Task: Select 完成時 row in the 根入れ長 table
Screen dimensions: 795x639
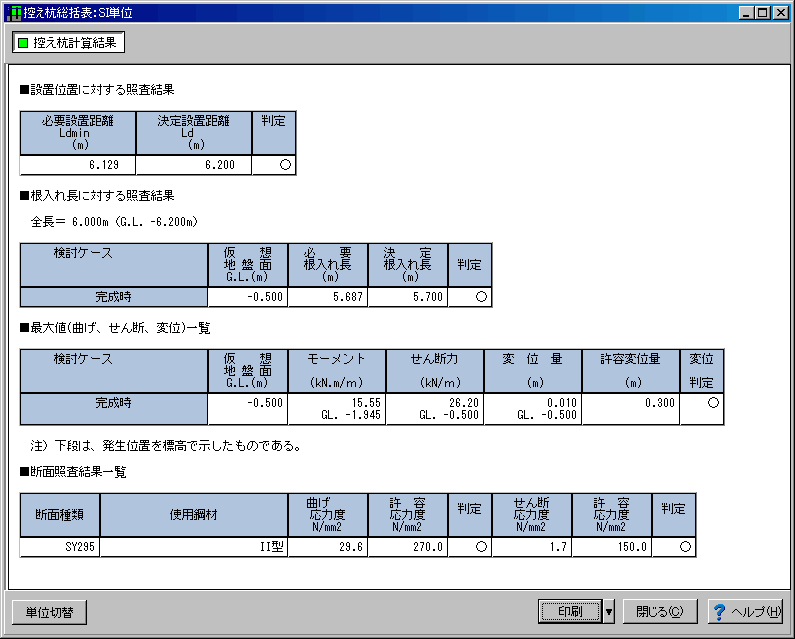Action: click(114, 297)
